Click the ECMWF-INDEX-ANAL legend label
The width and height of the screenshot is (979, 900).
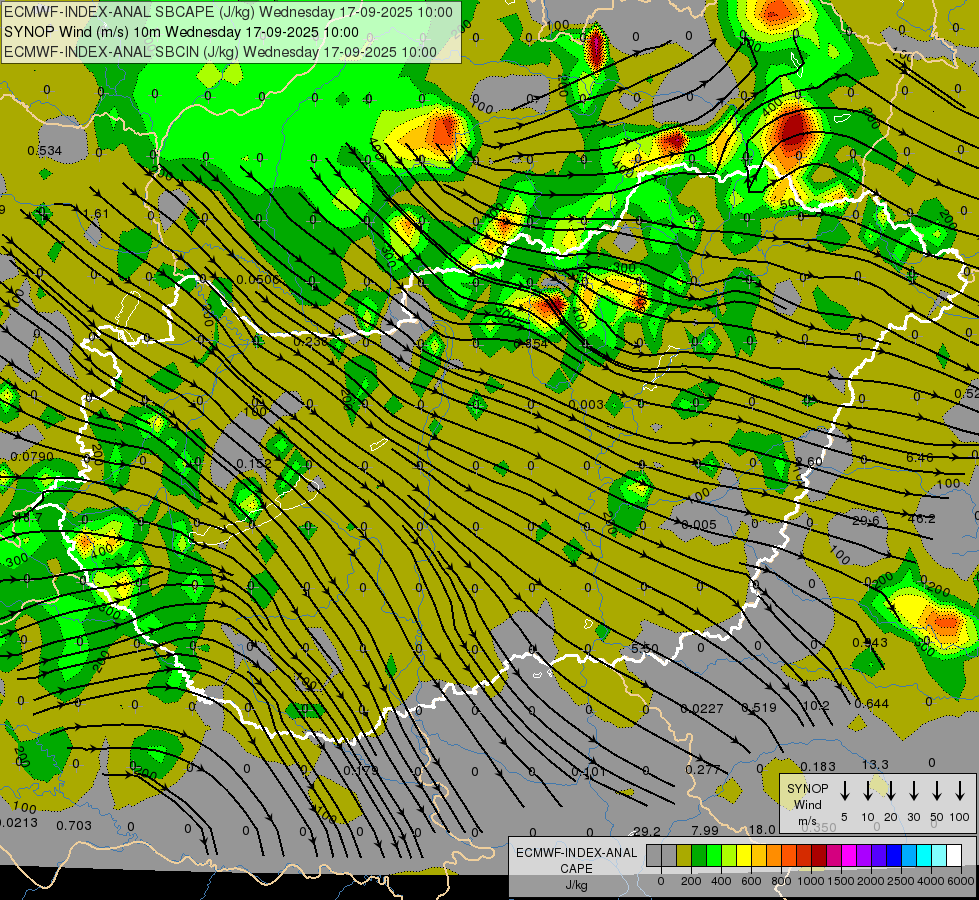pyautogui.click(x=576, y=853)
